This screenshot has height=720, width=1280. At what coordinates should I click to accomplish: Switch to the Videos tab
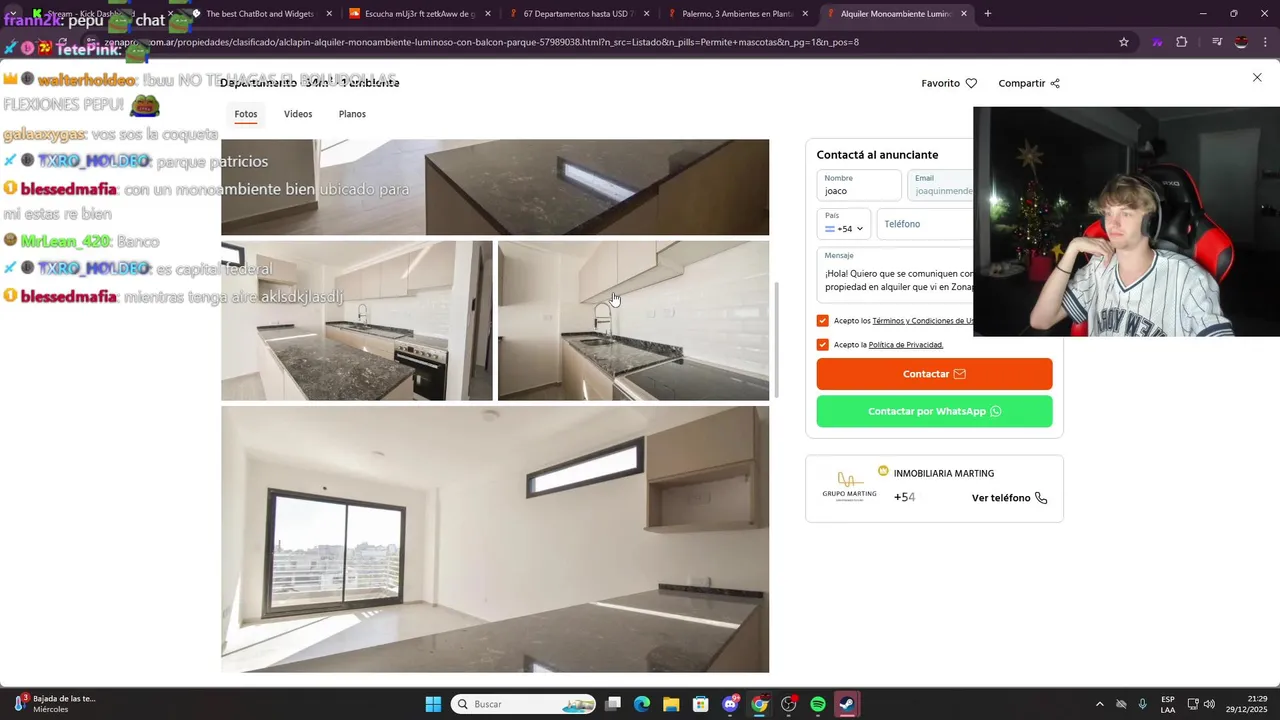coord(298,114)
